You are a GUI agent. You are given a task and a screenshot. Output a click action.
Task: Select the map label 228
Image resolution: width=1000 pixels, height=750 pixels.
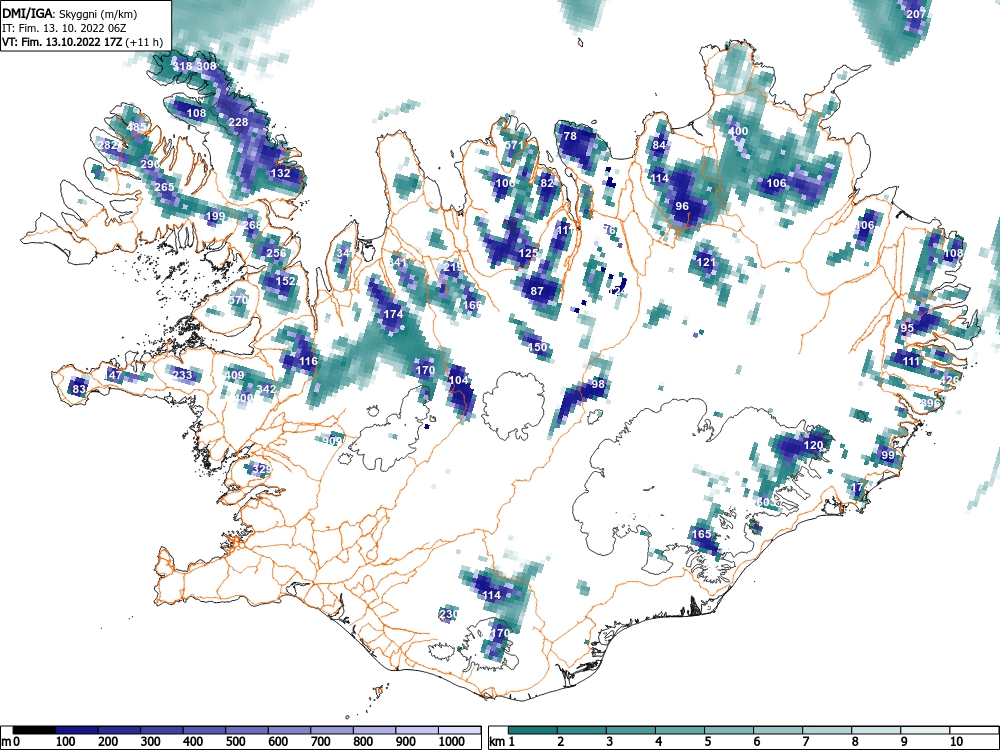tap(238, 122)
